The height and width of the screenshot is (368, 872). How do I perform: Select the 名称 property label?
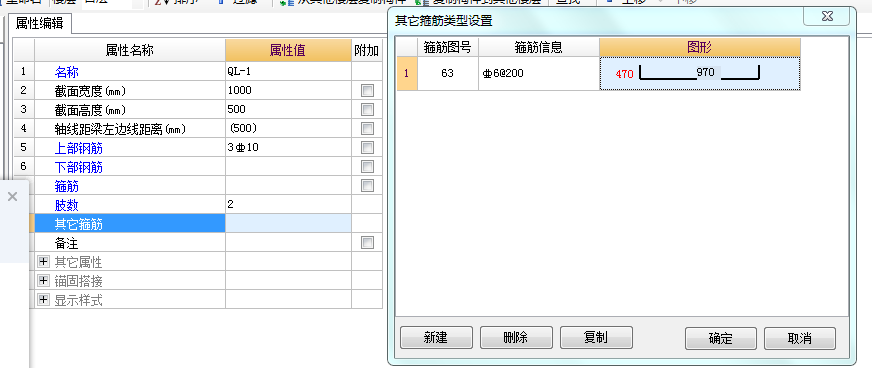(x=66, y=72)
